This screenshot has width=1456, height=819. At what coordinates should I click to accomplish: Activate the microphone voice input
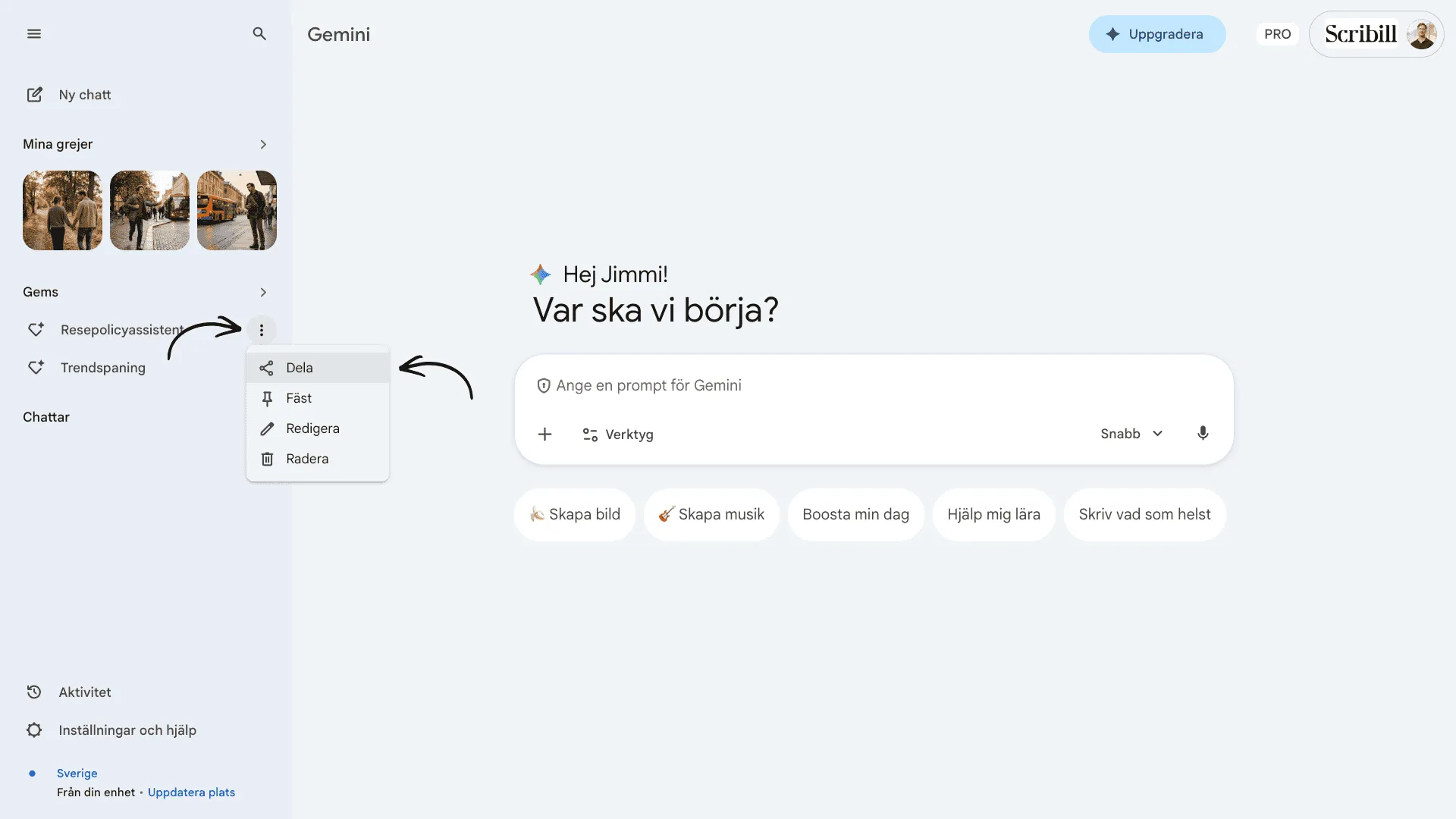coord(1203,434)
